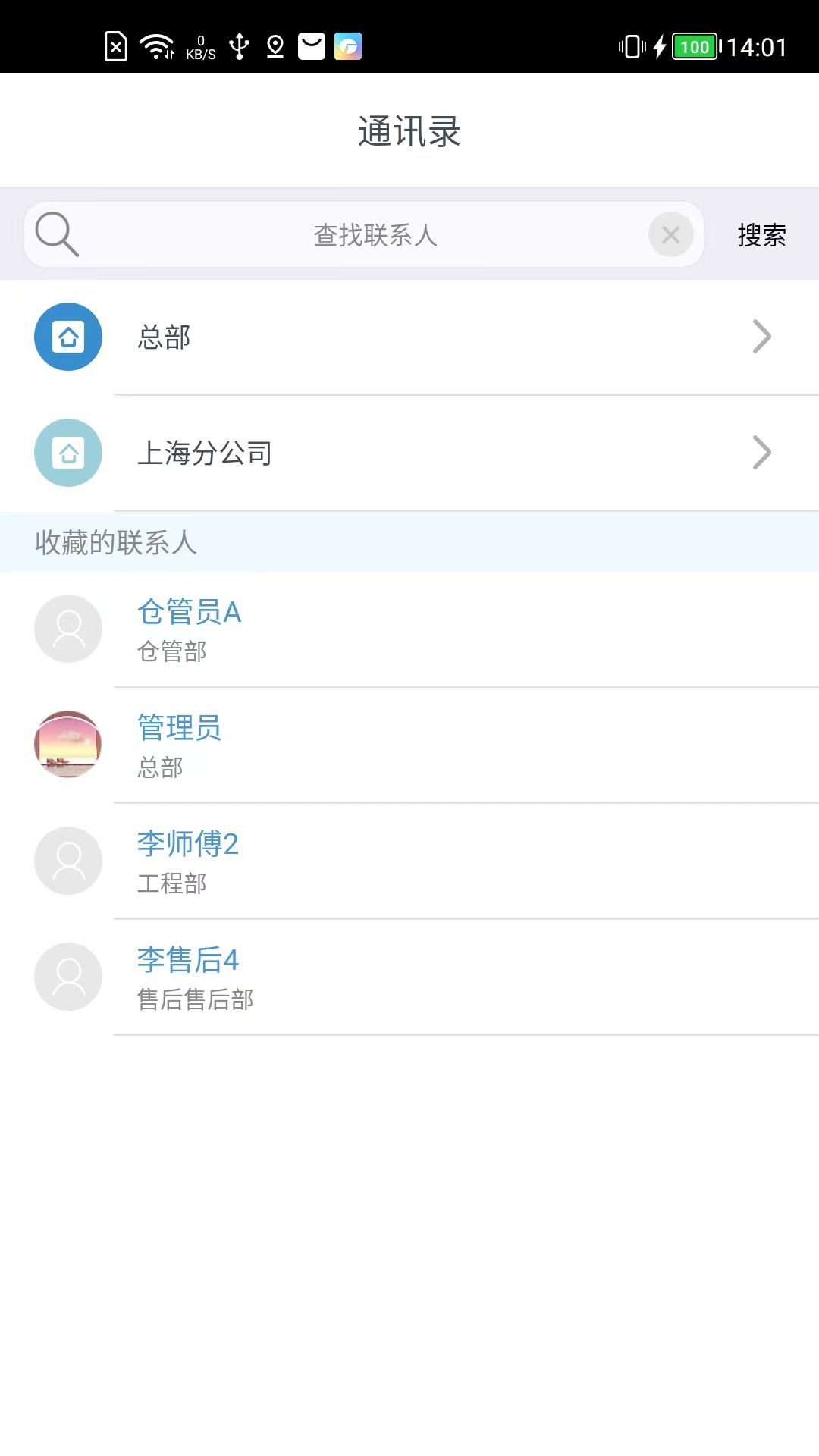Clear the search field with X button

point(670,235)
